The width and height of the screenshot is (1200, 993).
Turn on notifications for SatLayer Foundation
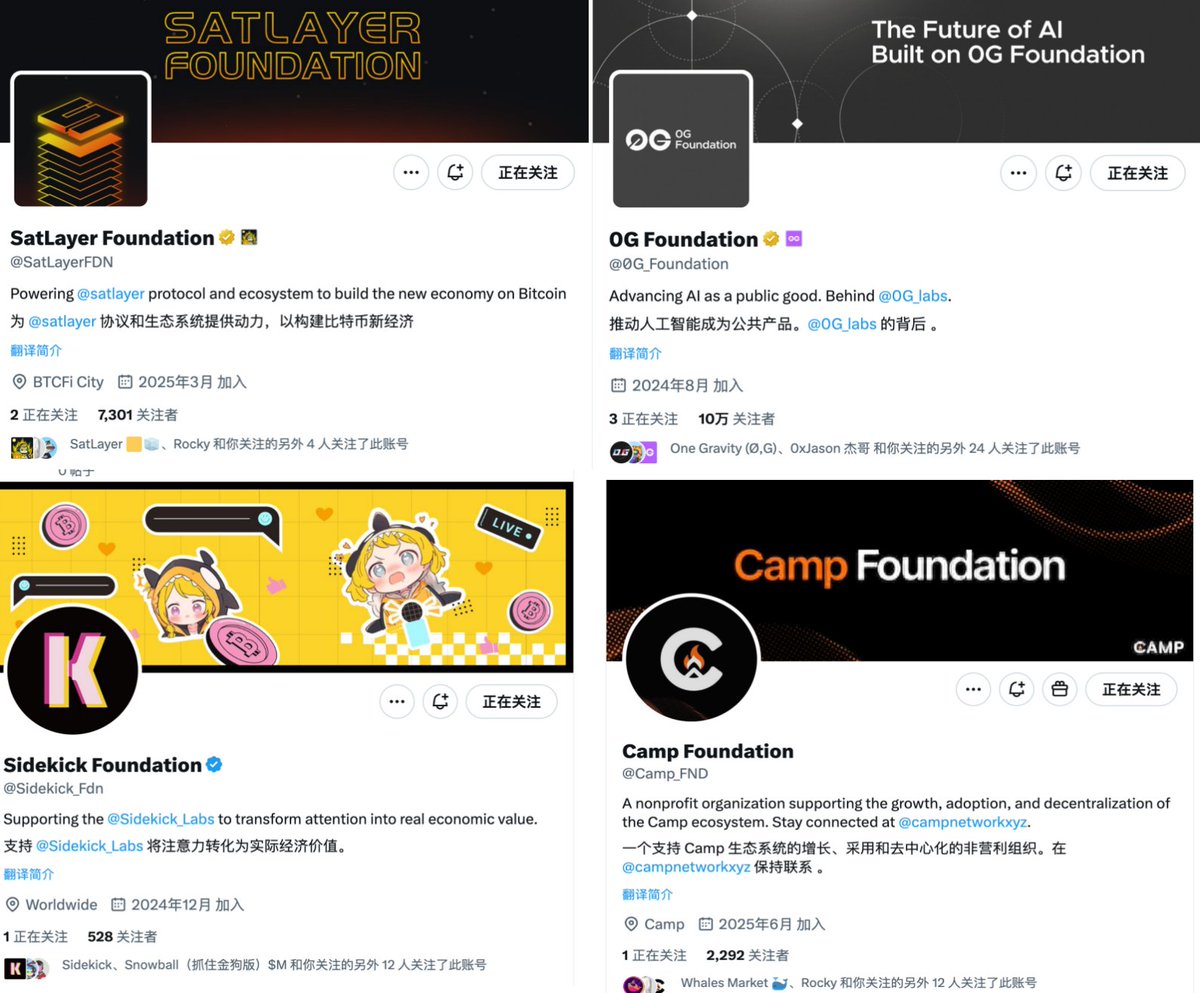click(455, 172)
